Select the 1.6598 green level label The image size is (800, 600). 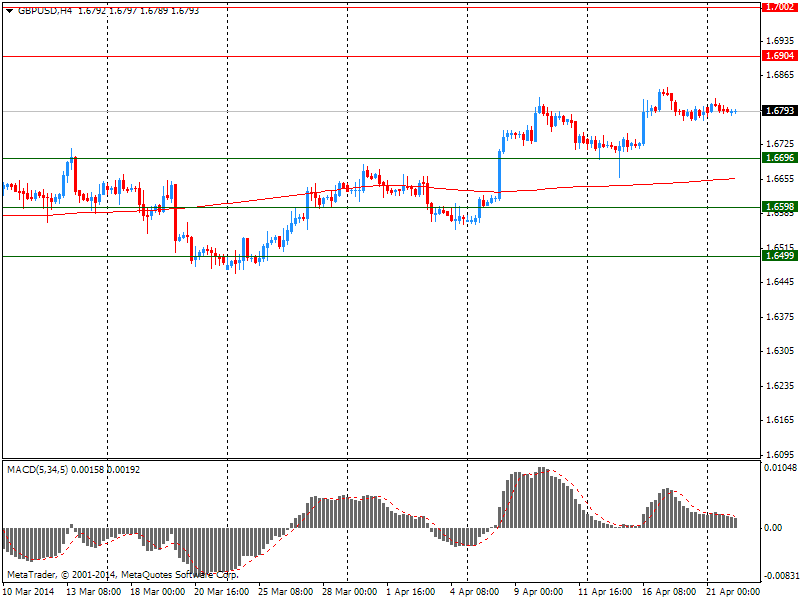780,207
